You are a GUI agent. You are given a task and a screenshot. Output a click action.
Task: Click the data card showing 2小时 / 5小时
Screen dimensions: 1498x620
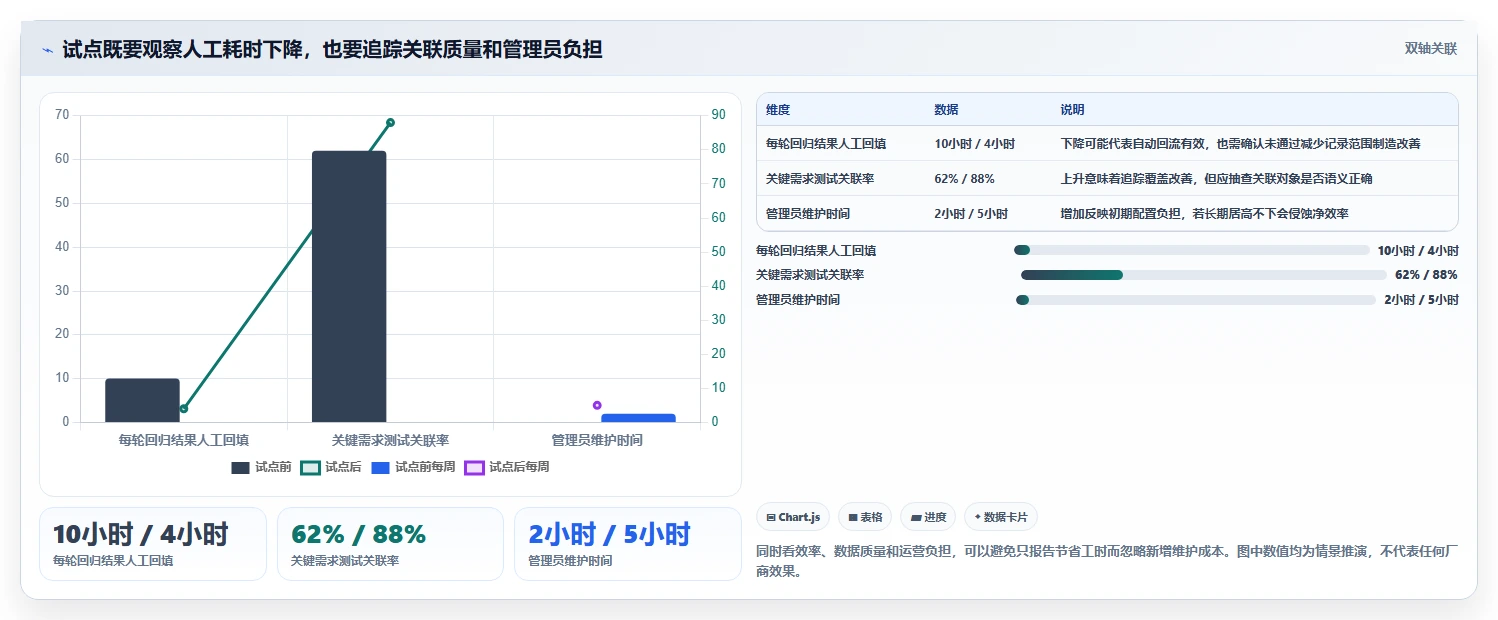[x=628, y=544]
